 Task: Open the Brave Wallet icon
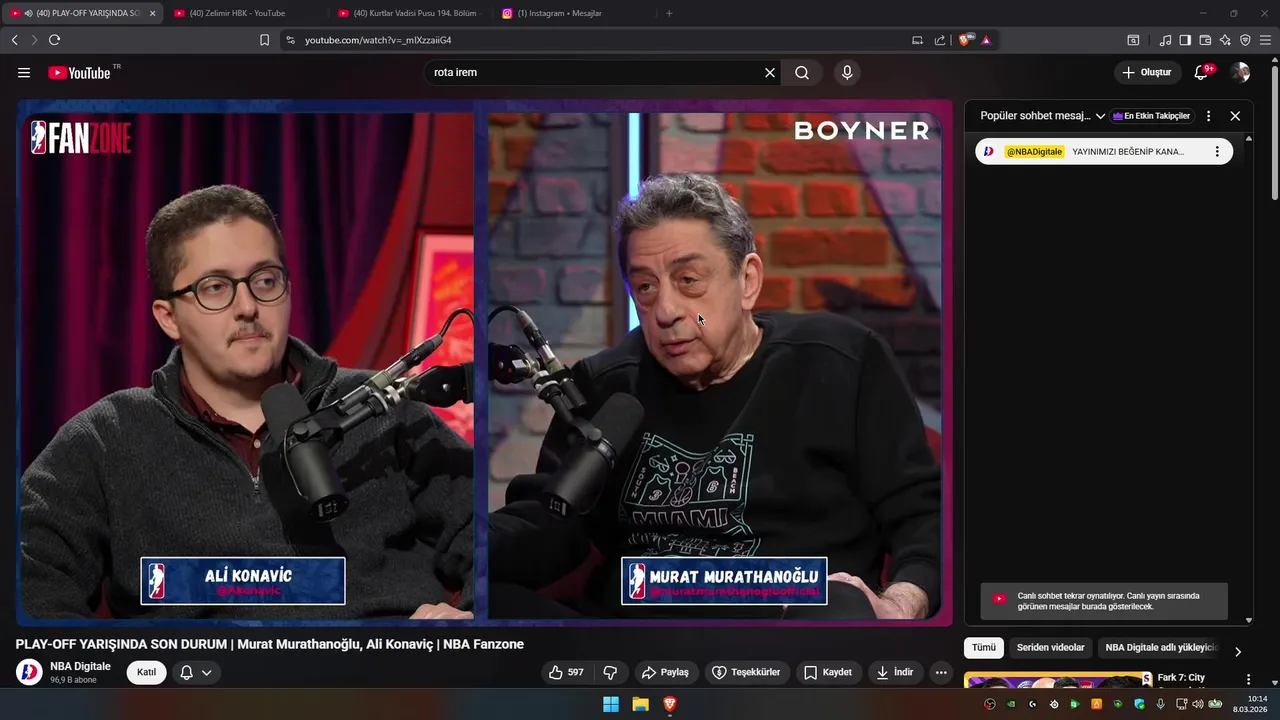pyautogui.click(x=1205, y=40)
